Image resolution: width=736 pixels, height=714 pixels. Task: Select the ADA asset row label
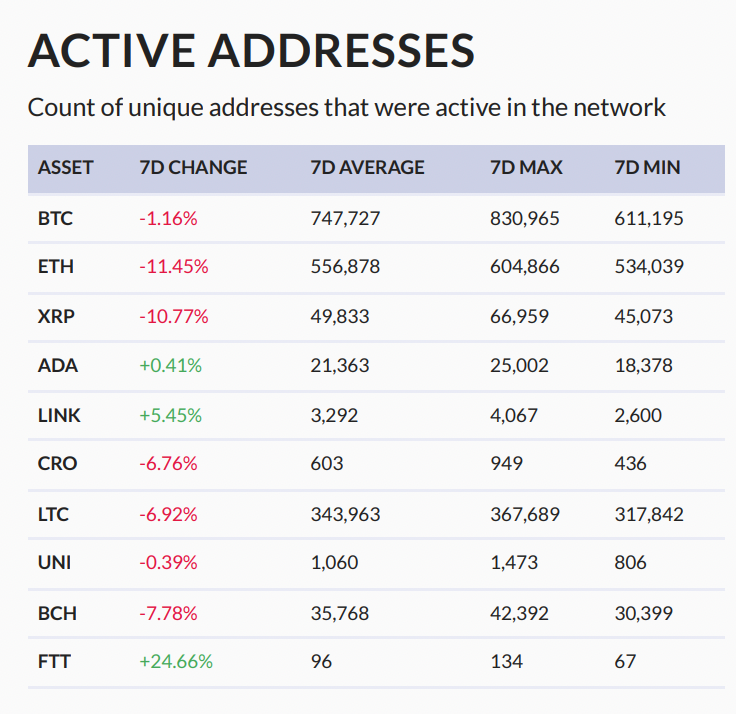(x=57, y=365)
